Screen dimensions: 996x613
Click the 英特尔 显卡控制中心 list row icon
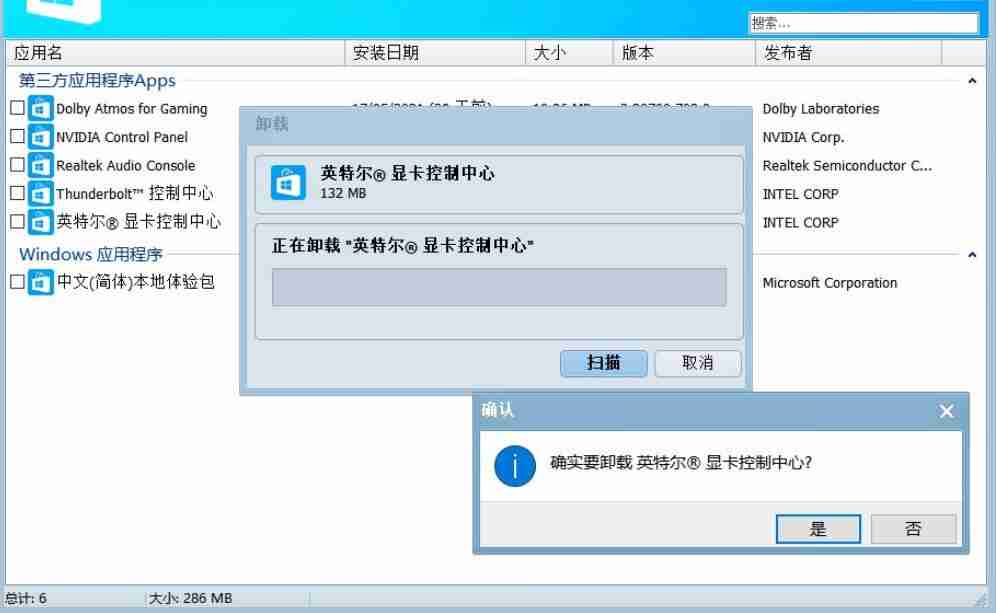pyautogui.click(x=41, y=222)
